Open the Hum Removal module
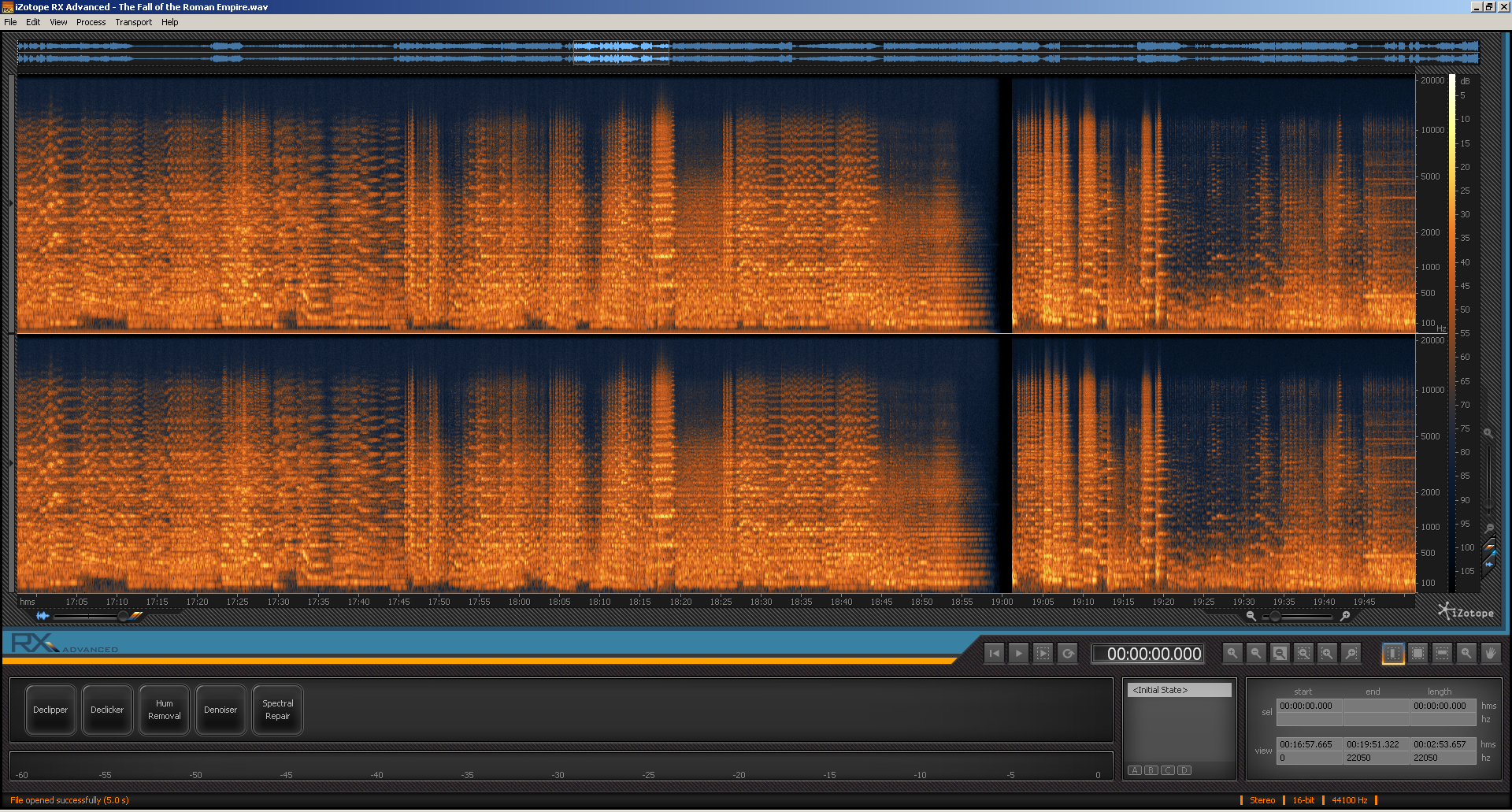The width and height of the screenshot is (1512, 812). click(x=164, y=710)
